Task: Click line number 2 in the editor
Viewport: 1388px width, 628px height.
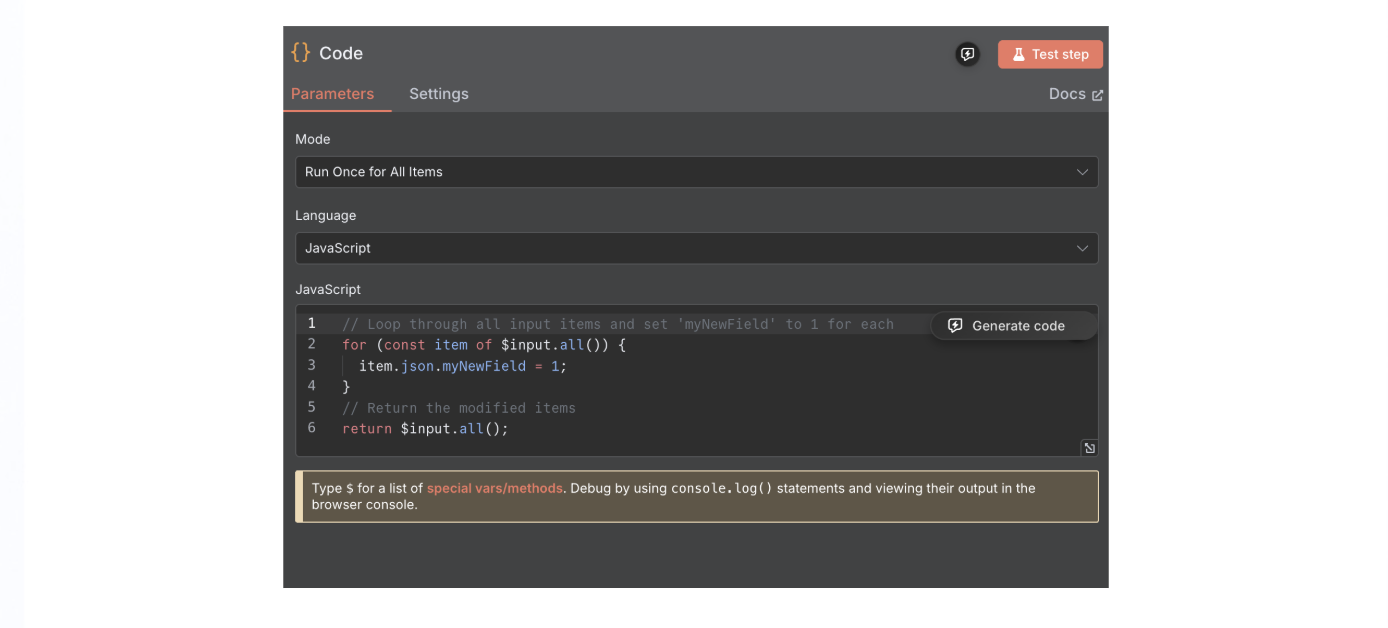Action: point(312,344)
